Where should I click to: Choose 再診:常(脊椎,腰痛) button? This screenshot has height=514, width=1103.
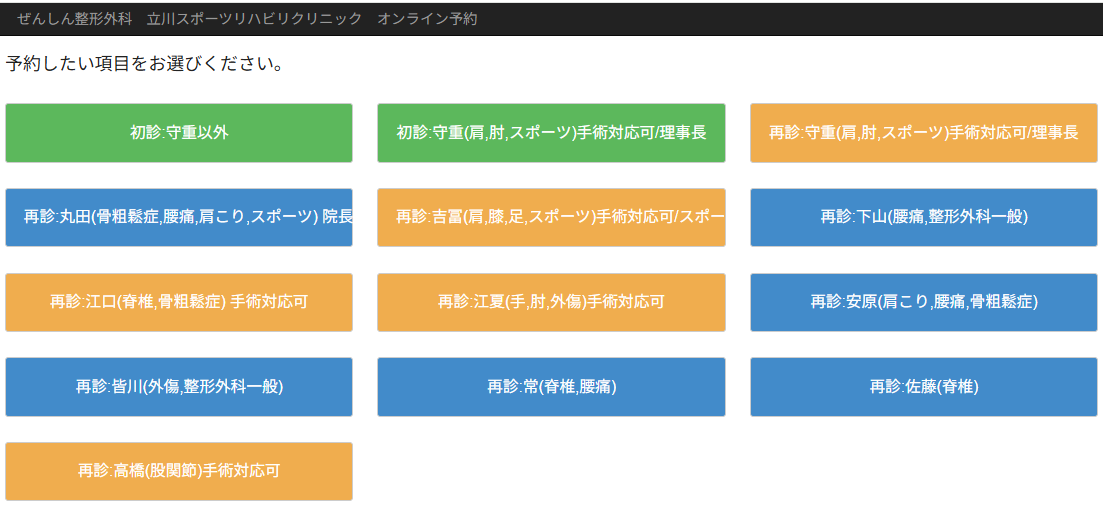[552, 387]
